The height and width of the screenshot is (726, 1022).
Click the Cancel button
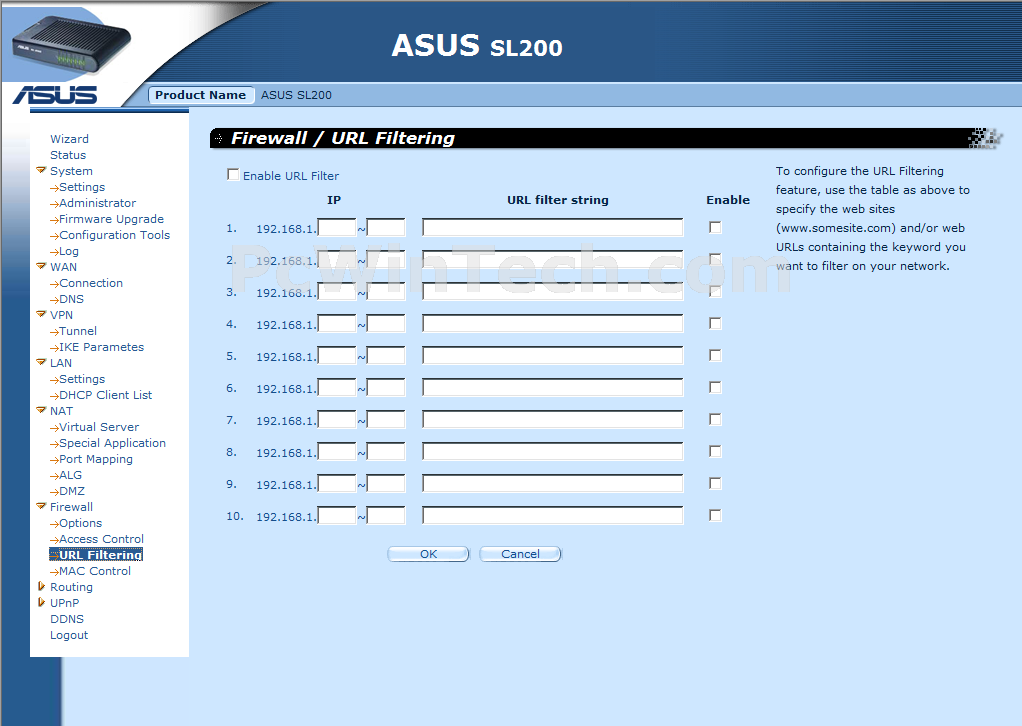tap(520, 554)
